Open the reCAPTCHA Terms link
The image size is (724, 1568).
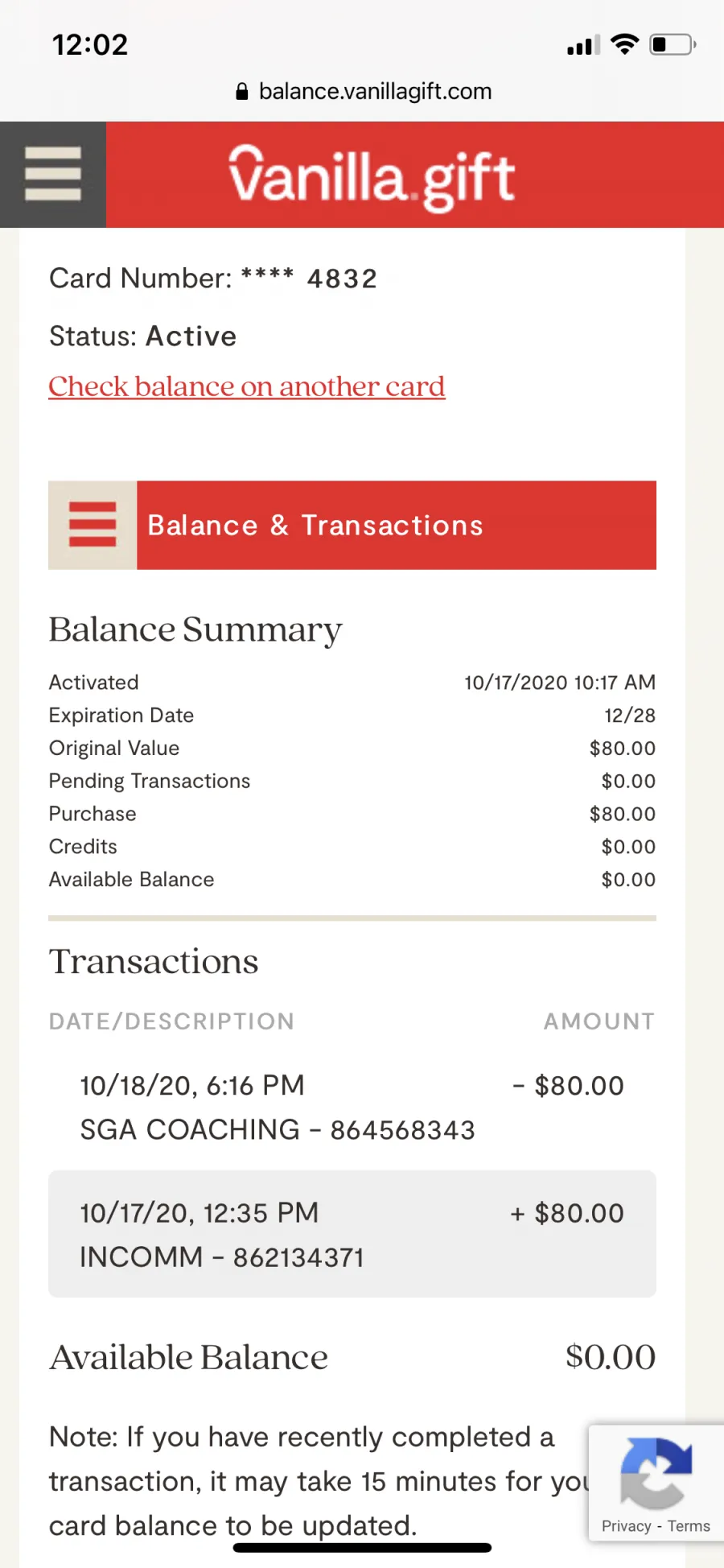click(689, 1526)
